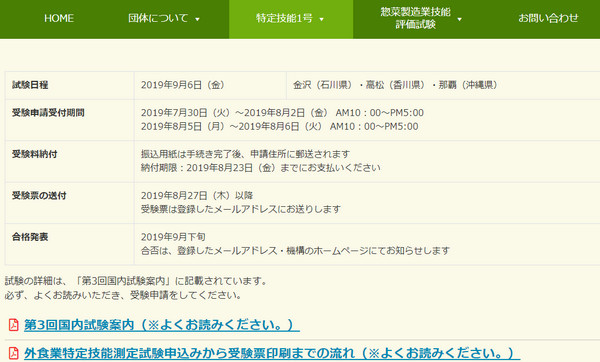Click the date 2019年9月6日（金）
The width and height of the screenshot is (600, 362).
click(x=183, y=85)
